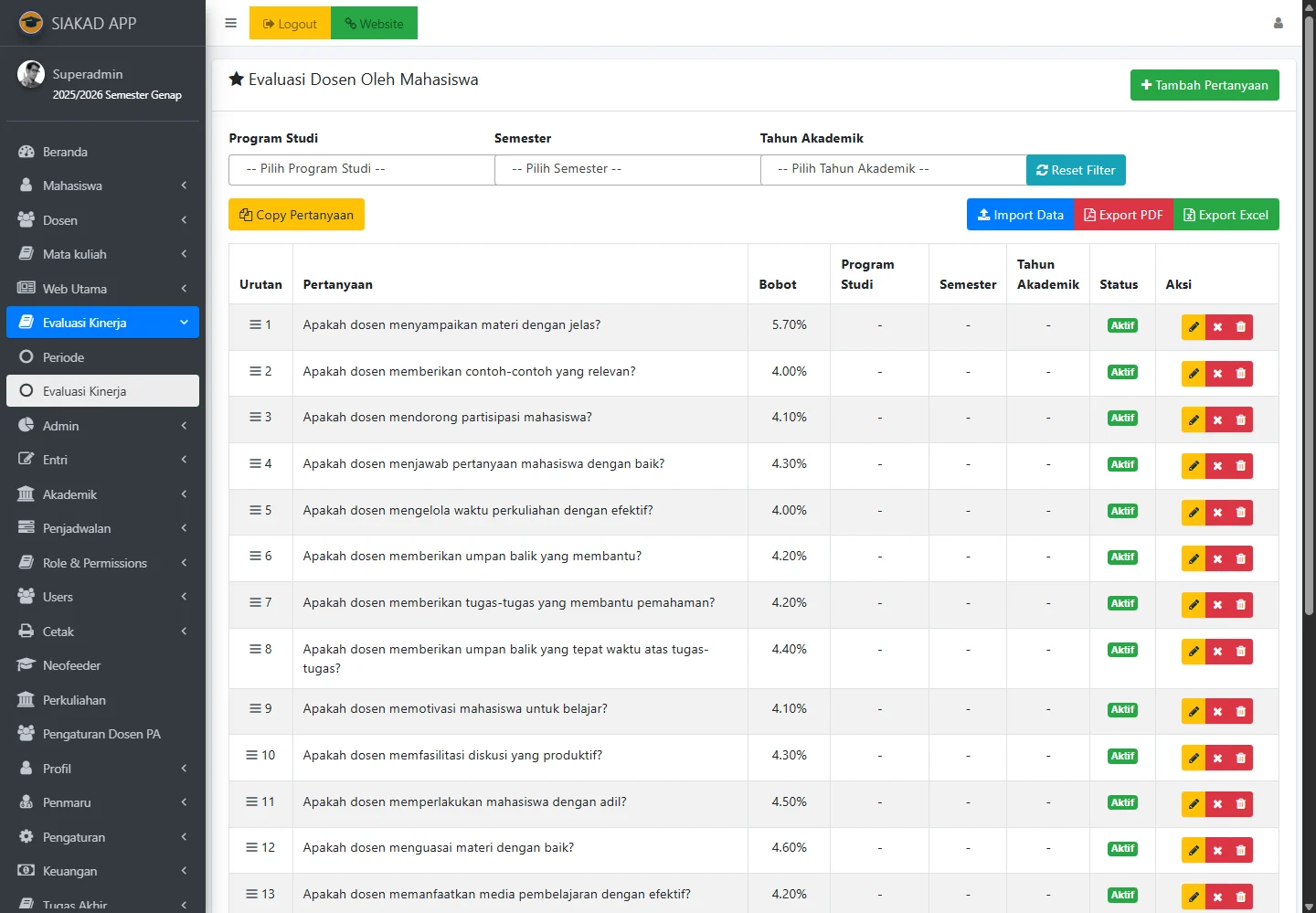This screenshot has width=1316, height=913.
Task: Open the Pilih Tahun Akademik dropdown
Action: 893,169
